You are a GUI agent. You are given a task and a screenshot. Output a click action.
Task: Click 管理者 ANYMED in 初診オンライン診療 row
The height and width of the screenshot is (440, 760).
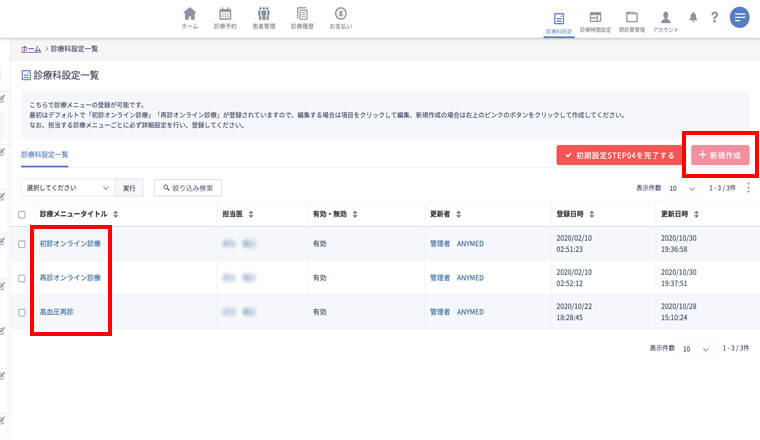(x=457, y=244)
